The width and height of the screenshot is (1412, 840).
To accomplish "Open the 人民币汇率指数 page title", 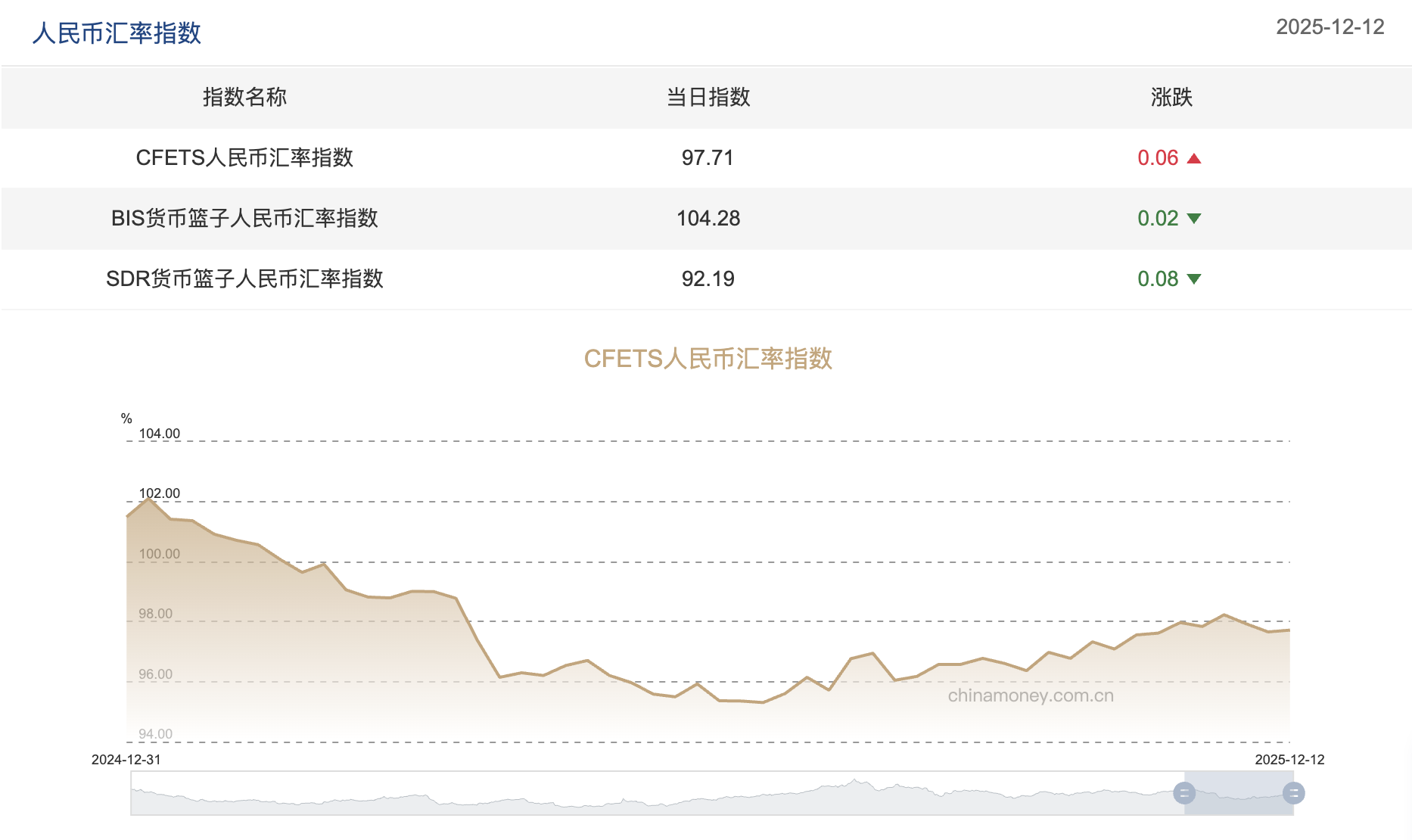I will pyautogui.click(x=116, y=33).
